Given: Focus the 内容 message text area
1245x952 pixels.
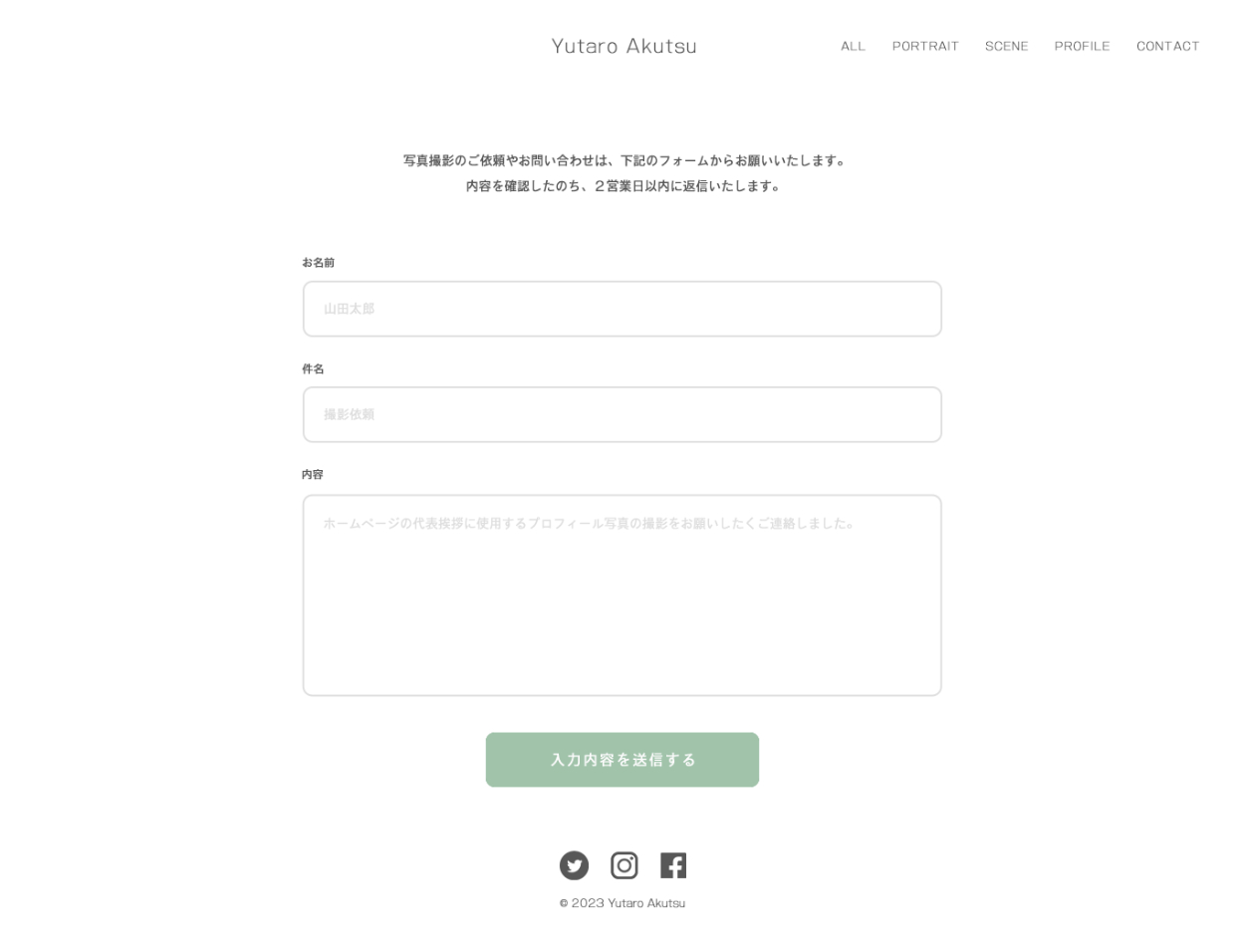Looking at the screenshot, I should coord(622,595).
